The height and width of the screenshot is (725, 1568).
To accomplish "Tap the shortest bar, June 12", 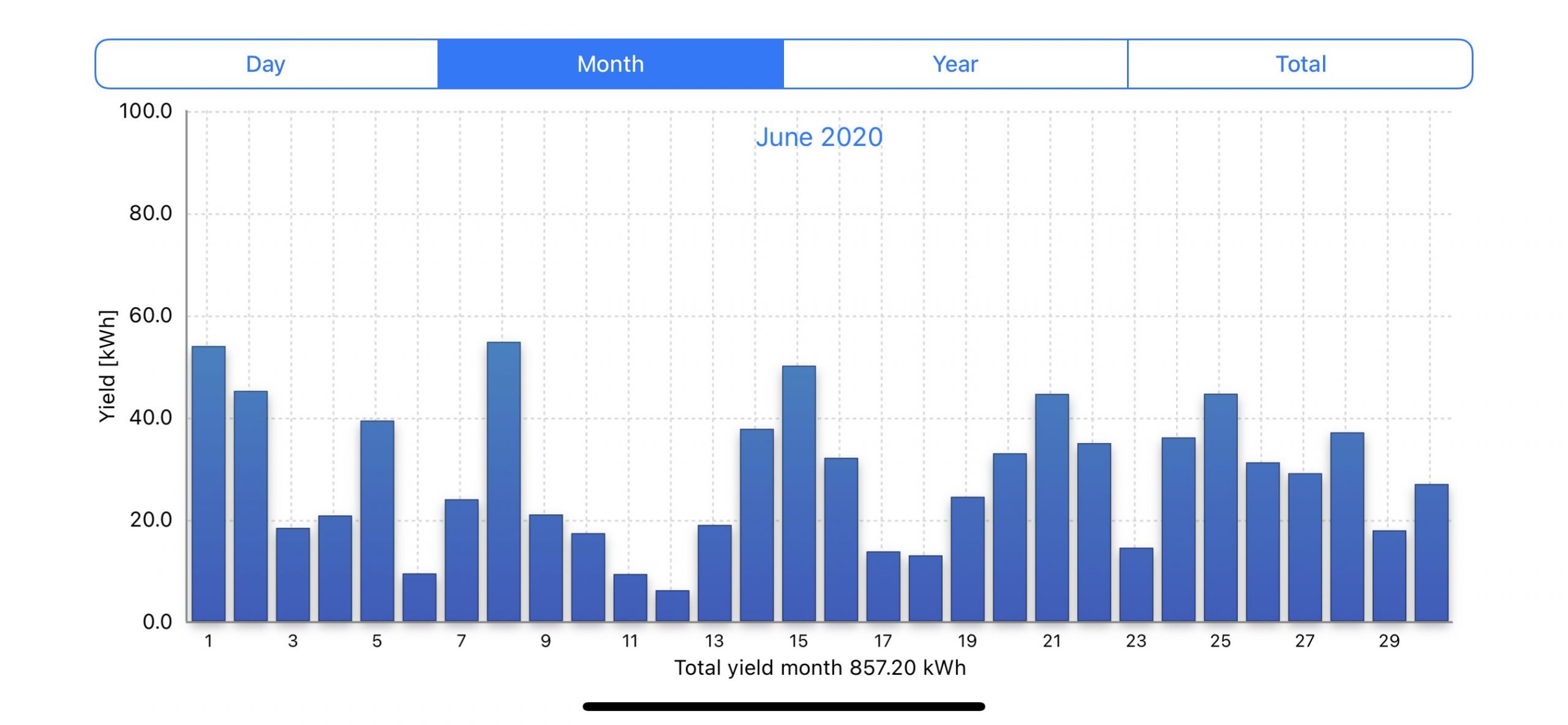I will pyautogui.click(x=673, y=605).
